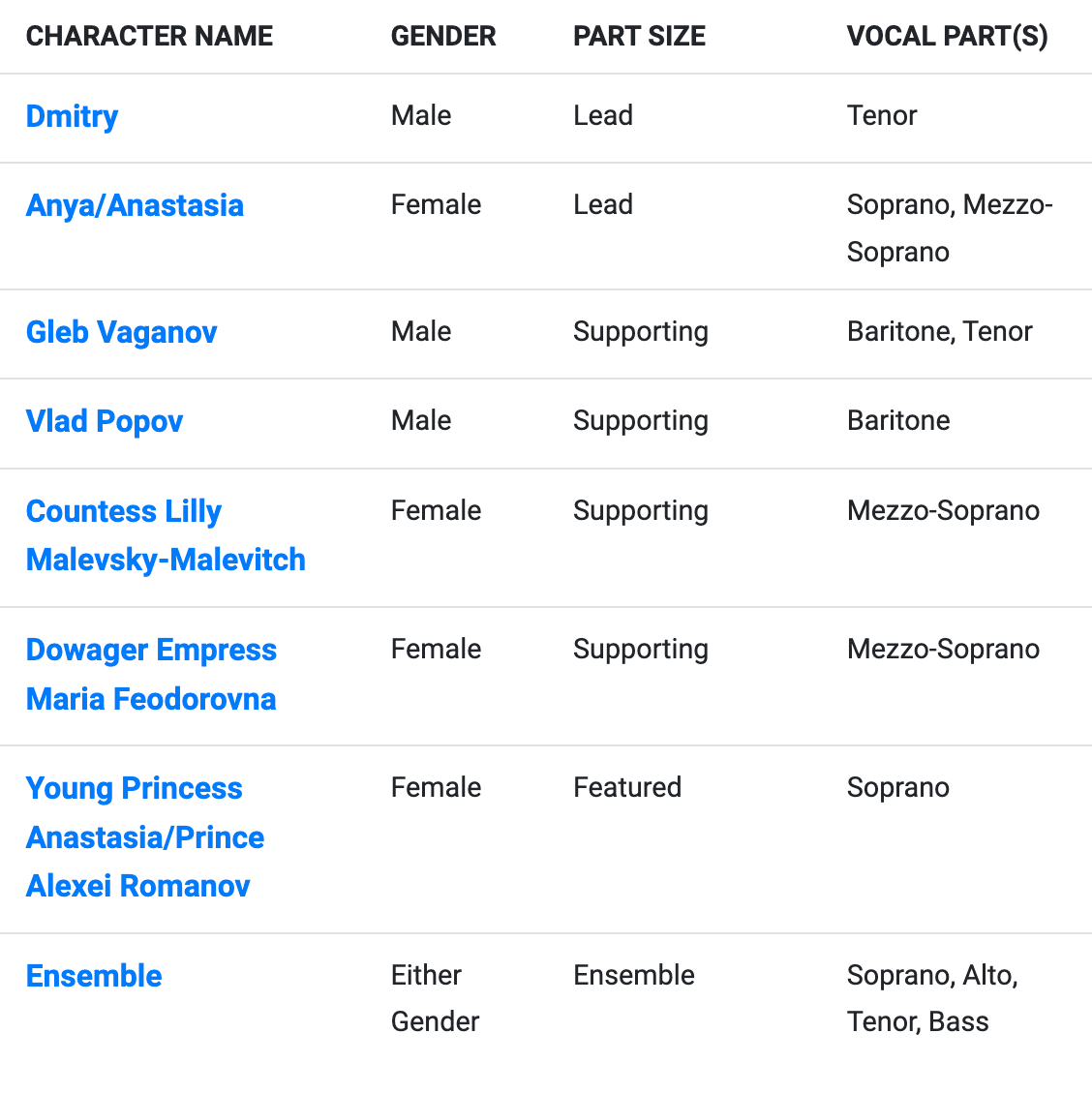The width and height of the screenshot is (1092, 1094).
Task: Open the Dmitry character link
Action: tap(72, 116)
